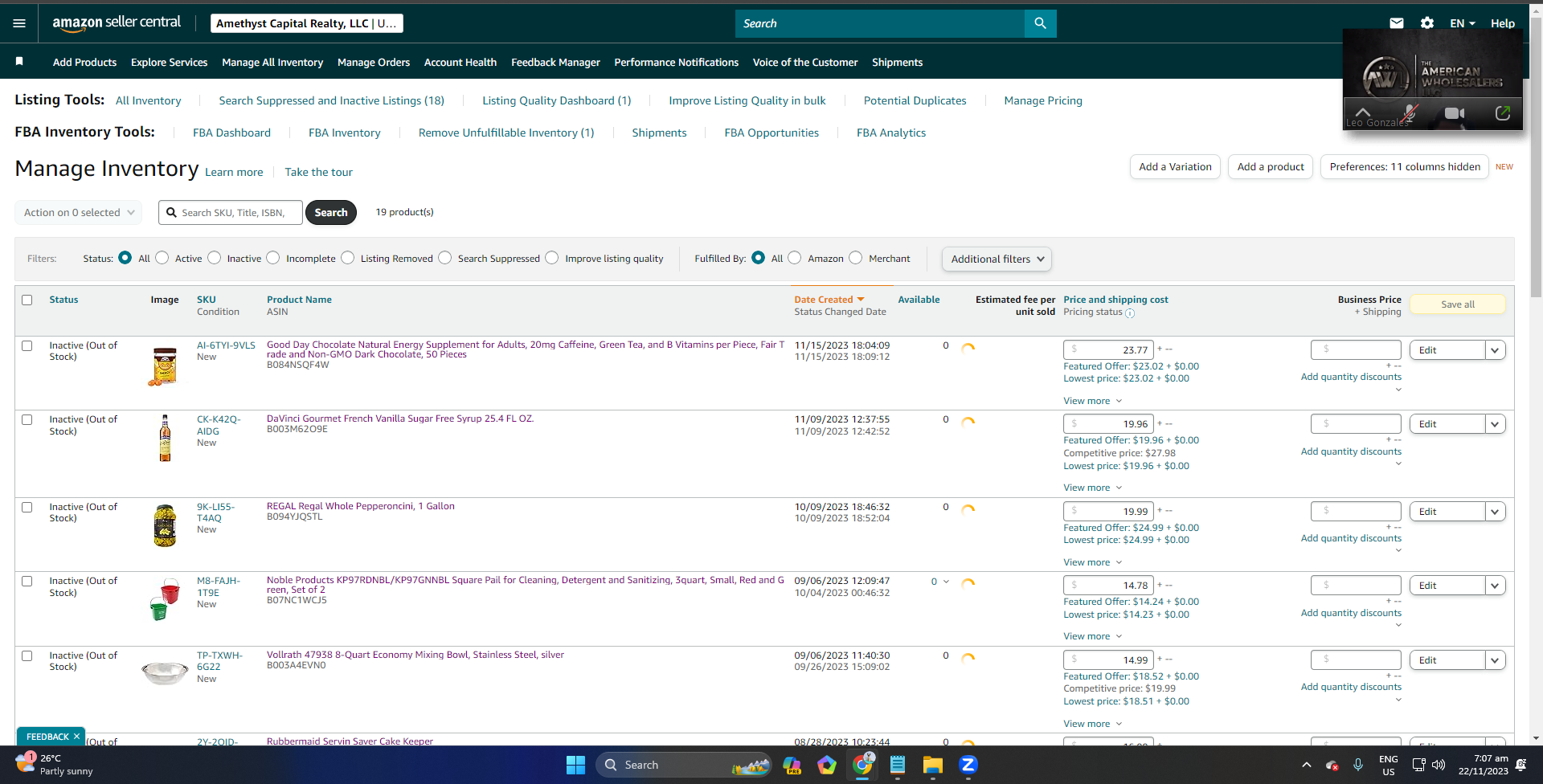
Task: Open the Additional filters dropdown
Action: [x=997, y=259]
